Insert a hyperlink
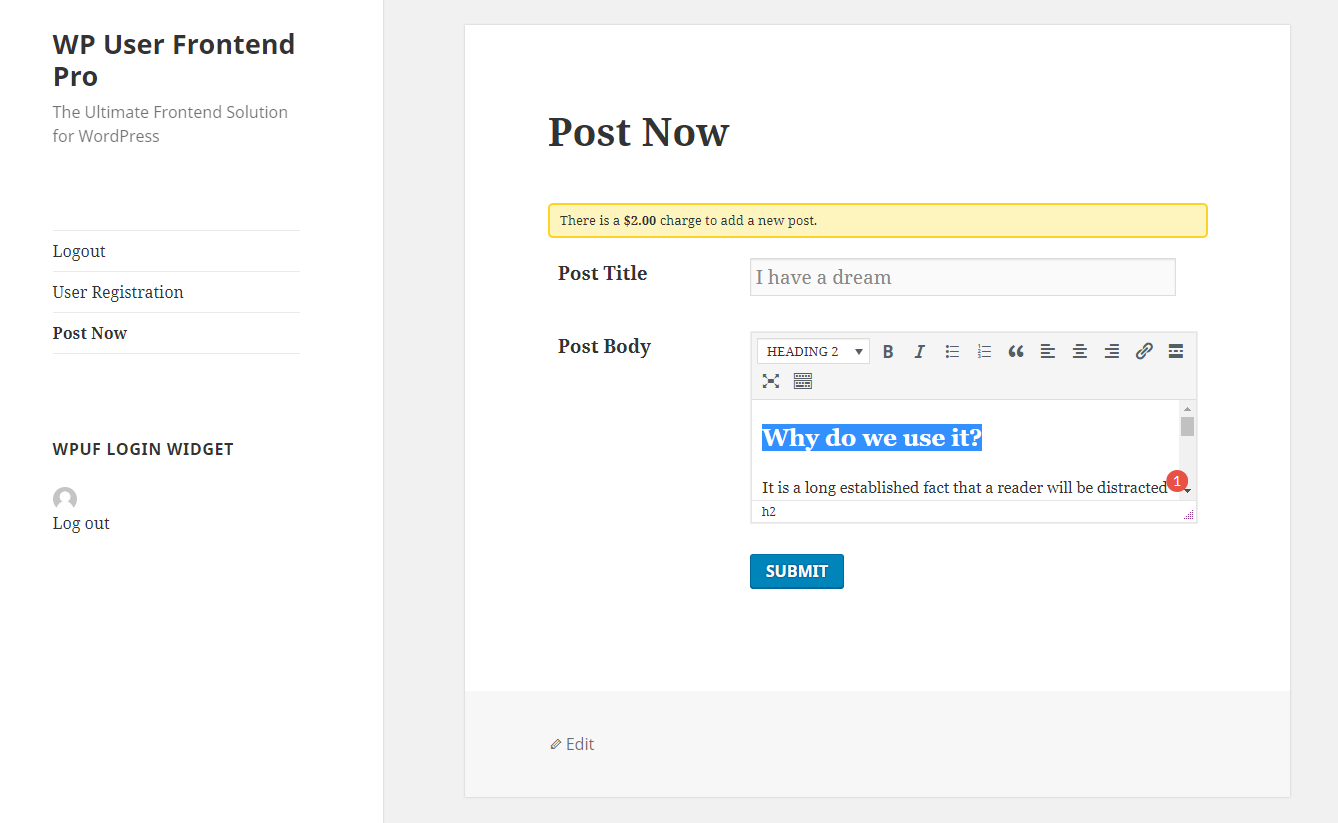Screen dimensions: 1338x823 (x=1143, y=351)
